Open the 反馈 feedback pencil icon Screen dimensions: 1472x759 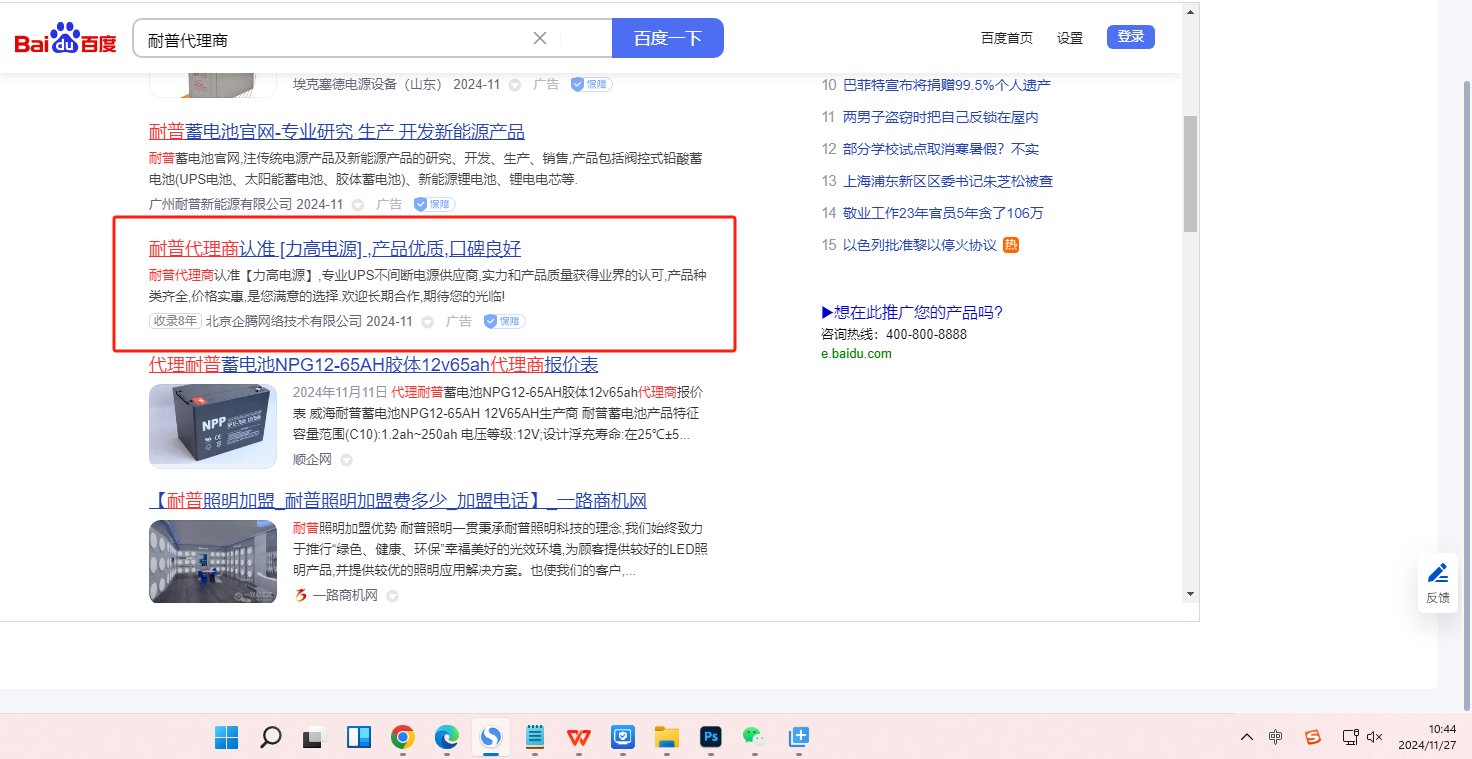point(1438,573)
